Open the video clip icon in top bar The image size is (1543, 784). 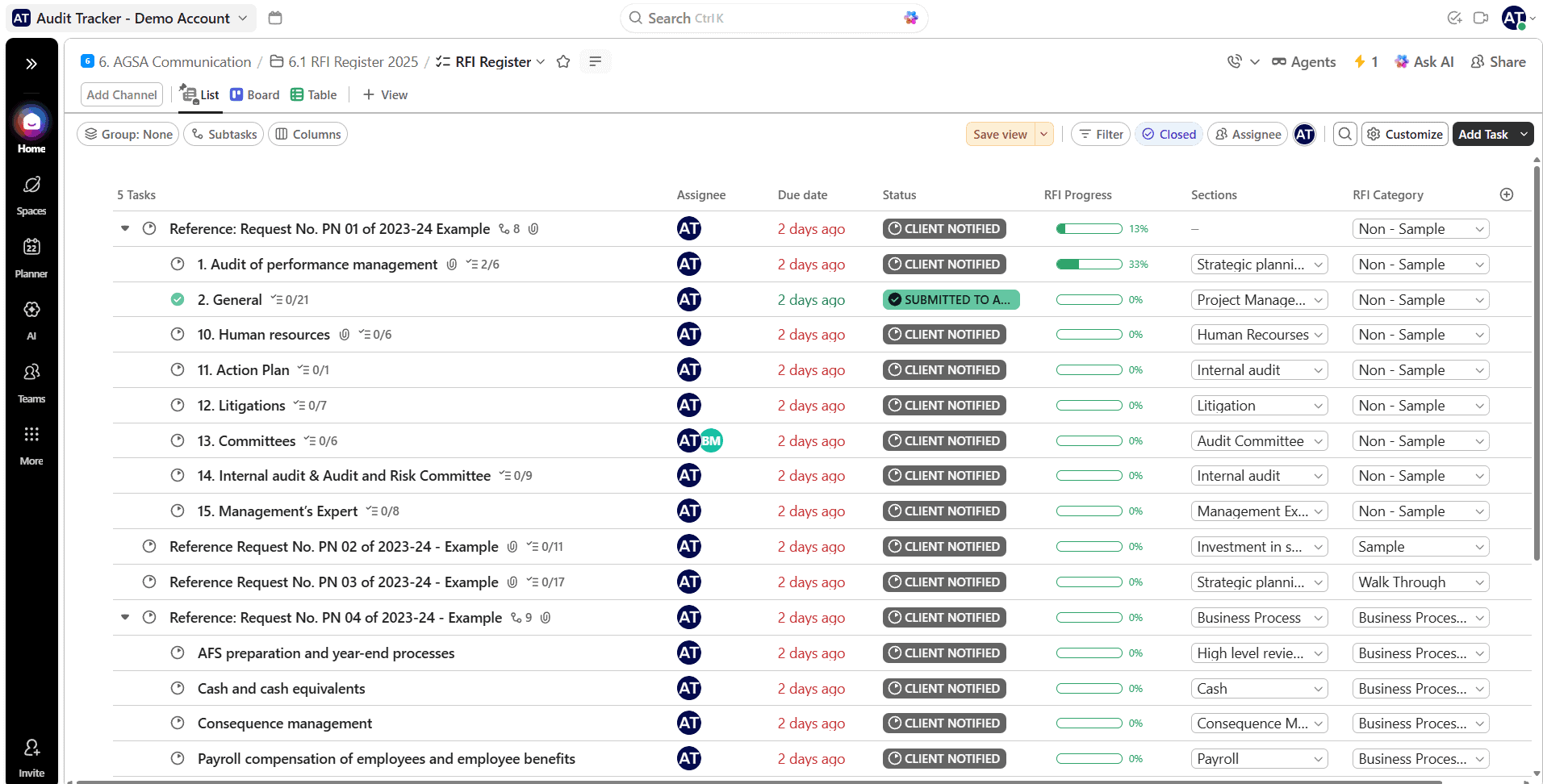pyautogui.click(x=1481, y=18)
